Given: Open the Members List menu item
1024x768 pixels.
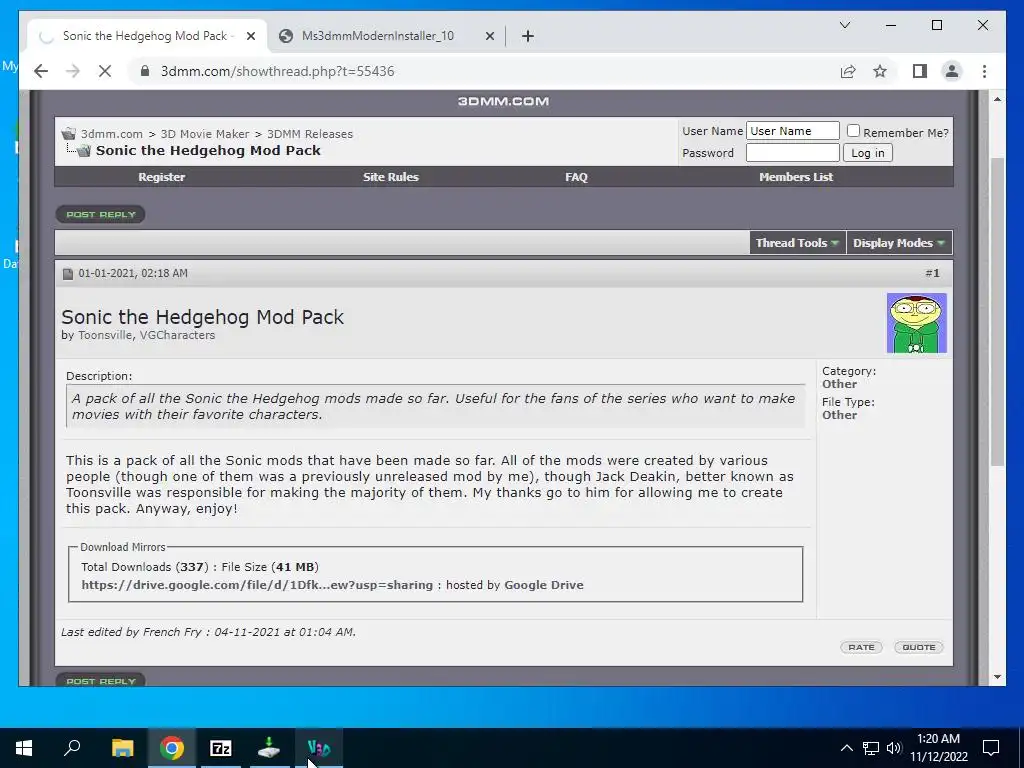Looking at the screenshot, I should 795,177.
